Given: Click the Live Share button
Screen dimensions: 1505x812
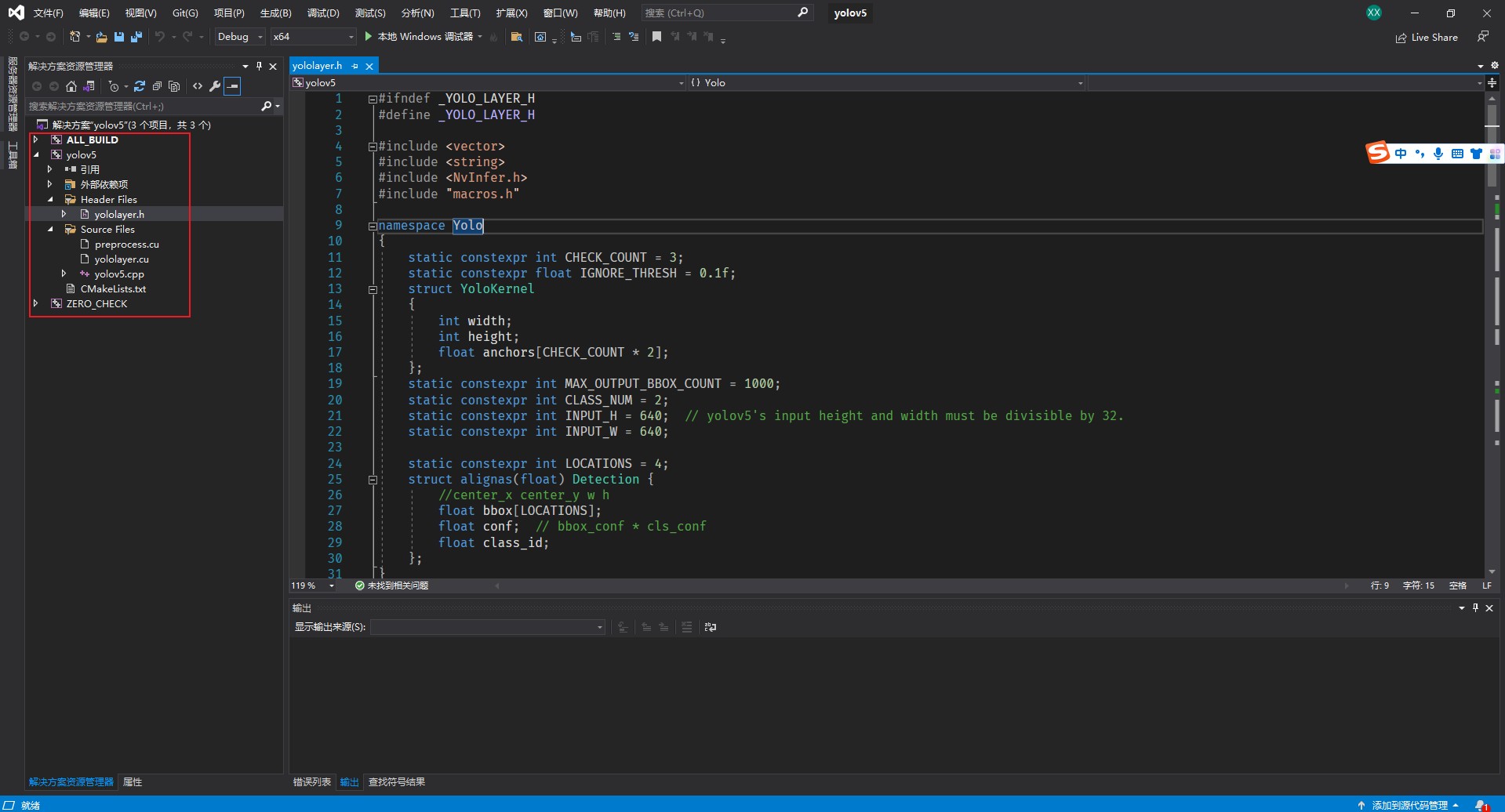Looking at the screenshot, I should coord(1427,38).
